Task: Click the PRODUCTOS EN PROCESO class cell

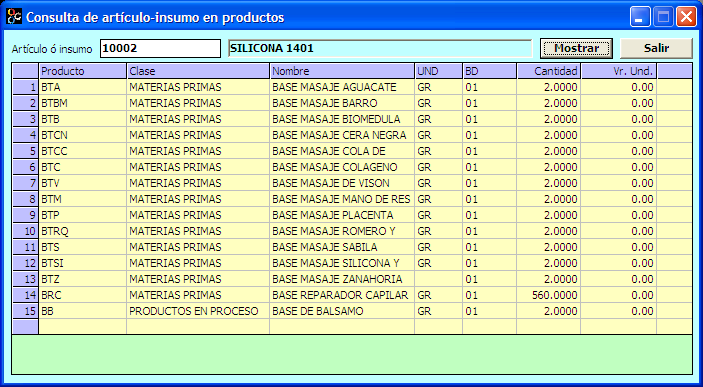Action: [198, 311]
